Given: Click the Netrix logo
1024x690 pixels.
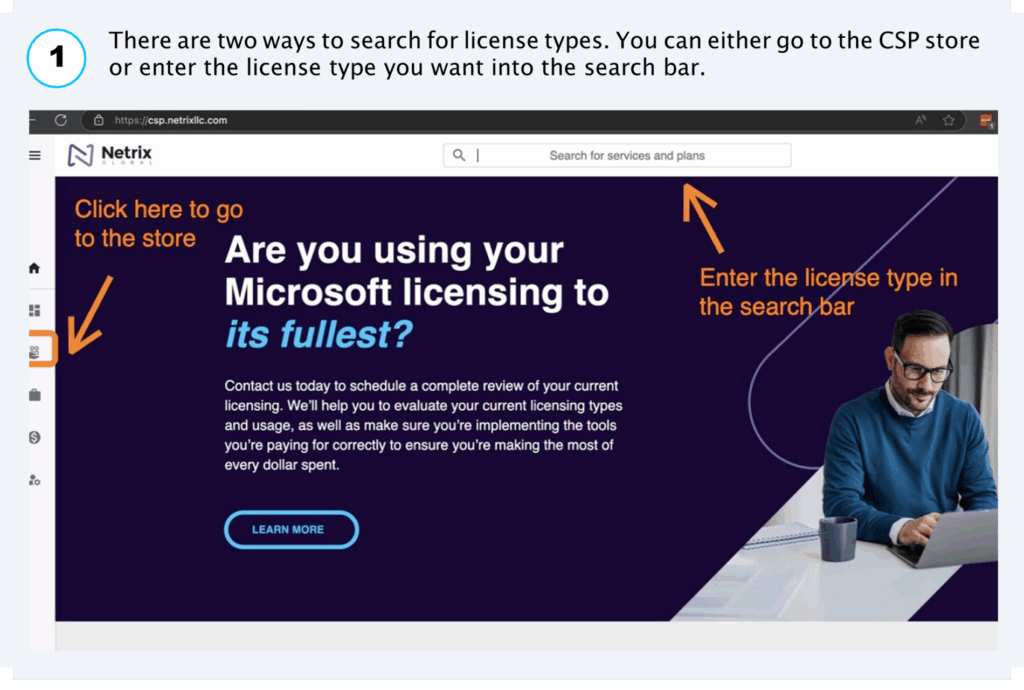Looking at the screenshot, I should click(x=110, y=155).
